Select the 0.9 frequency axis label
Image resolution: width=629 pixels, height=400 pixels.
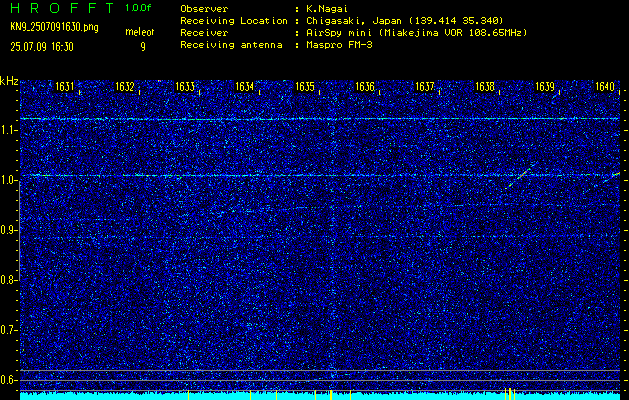pyautogui.click(x=7, y=230)
